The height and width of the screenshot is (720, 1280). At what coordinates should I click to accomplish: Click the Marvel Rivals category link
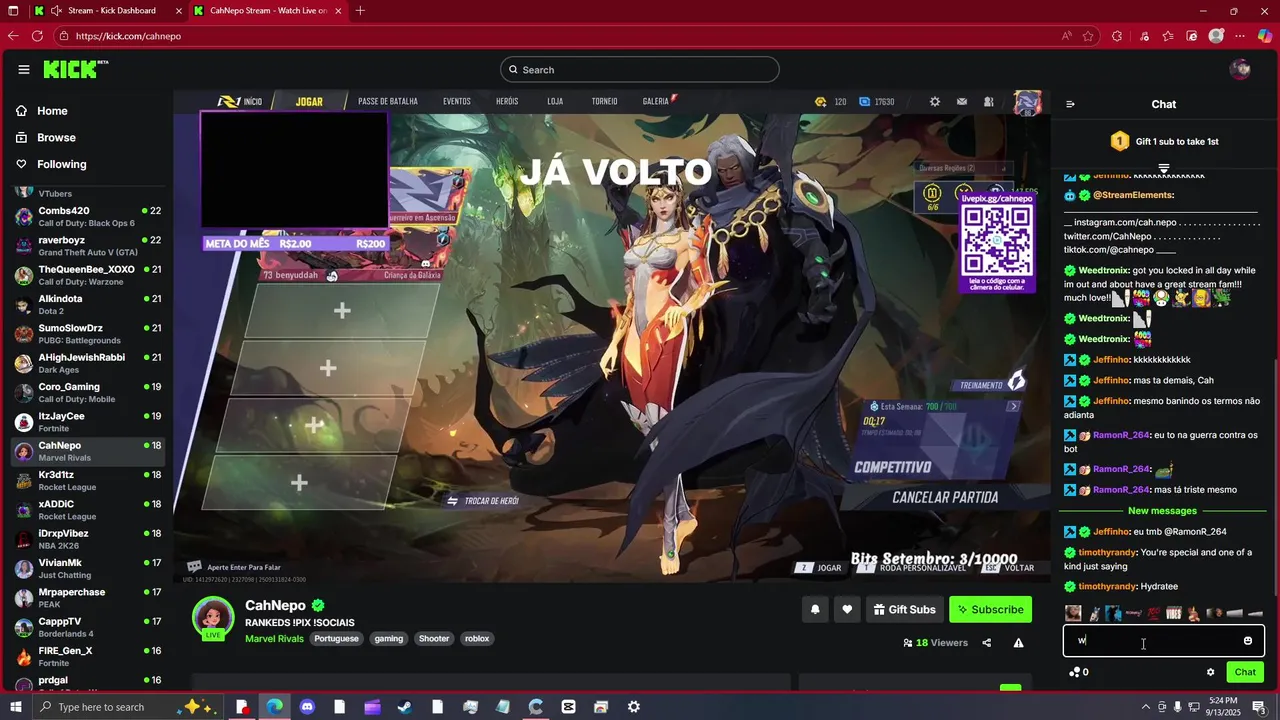tap(274, 639)
